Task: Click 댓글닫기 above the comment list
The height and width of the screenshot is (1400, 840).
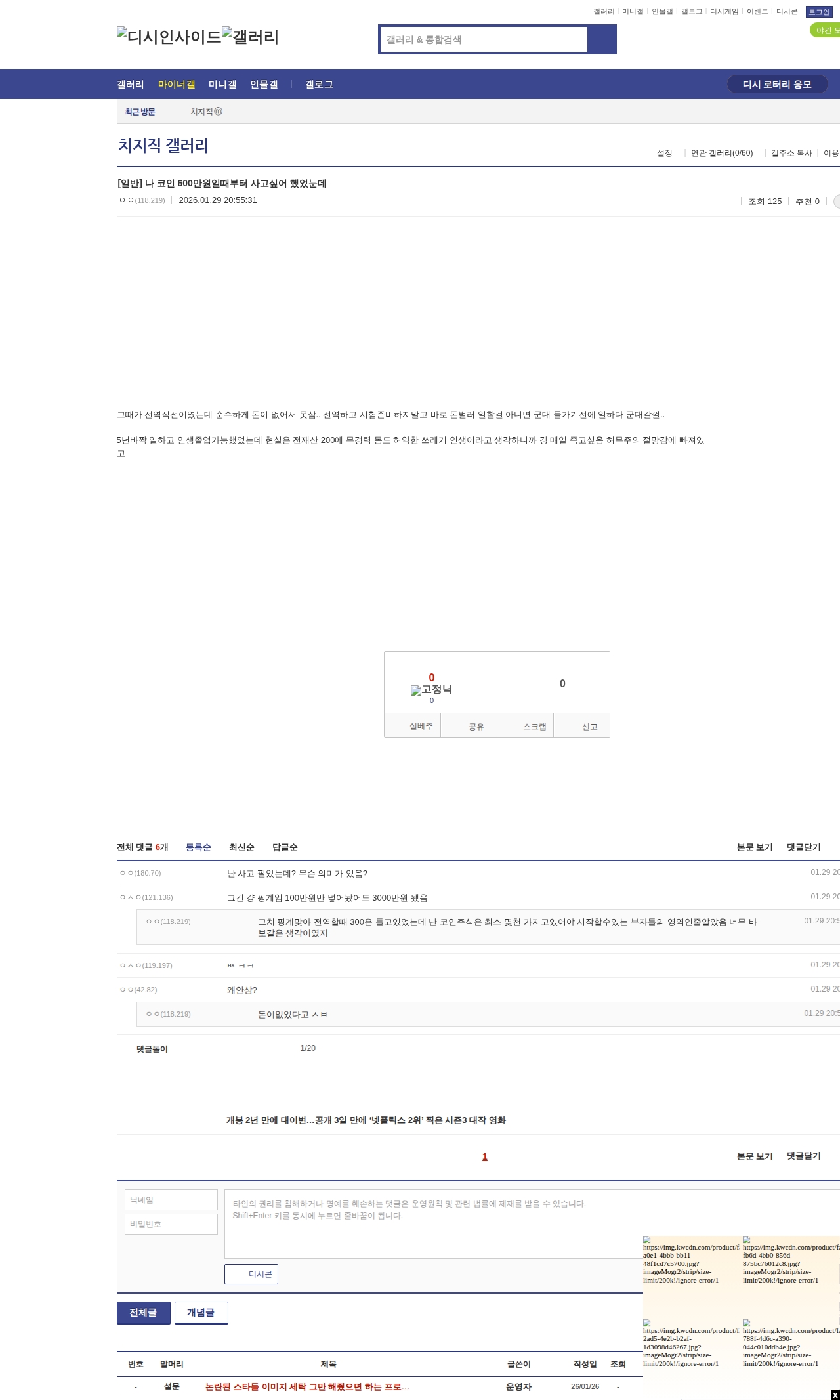Action: click(804, 847)
